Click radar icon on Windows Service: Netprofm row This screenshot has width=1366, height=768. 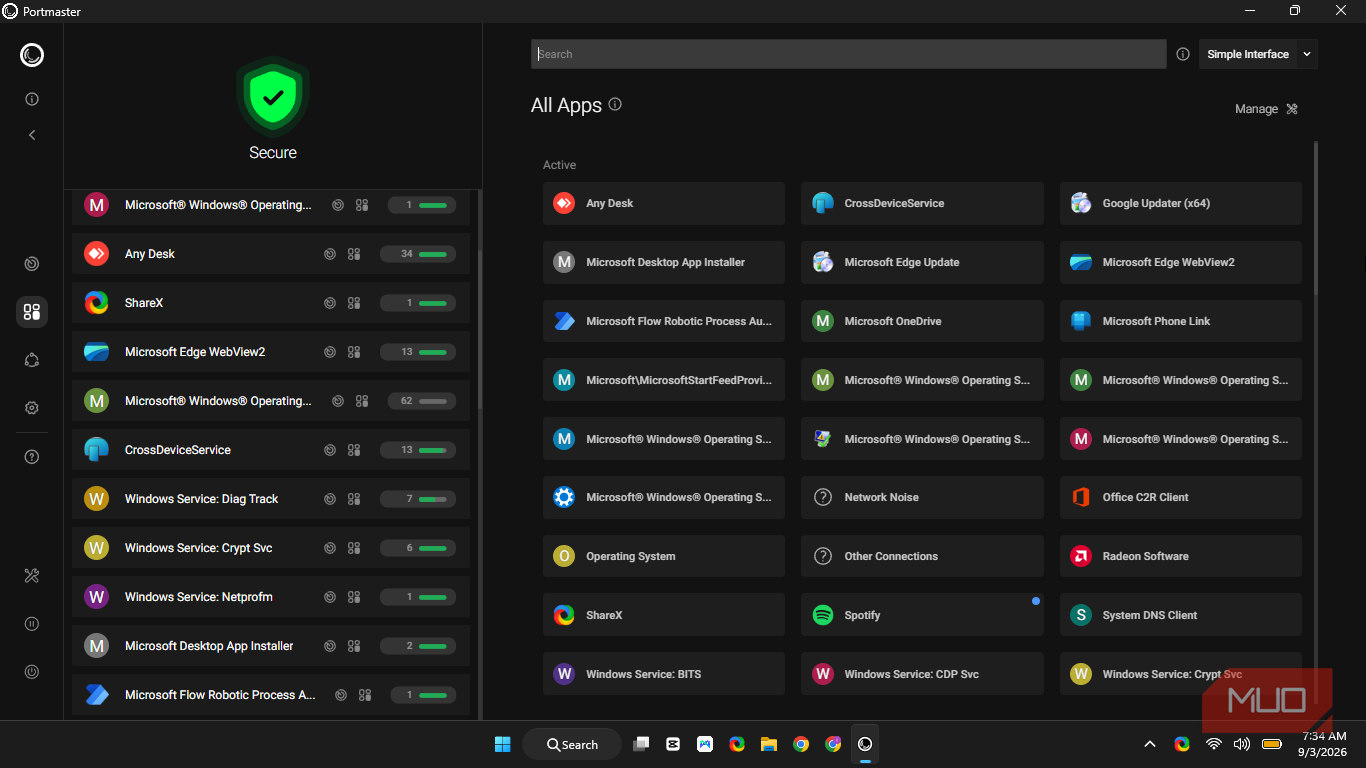(330, 597)
